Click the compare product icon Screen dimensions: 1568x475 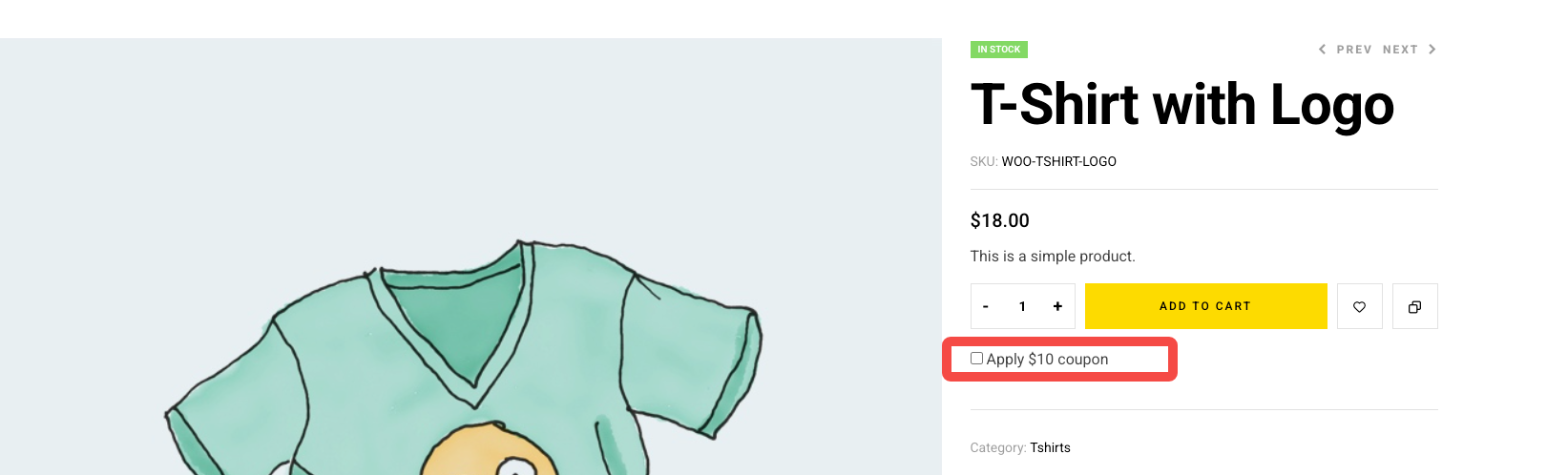coord(1414,306)
